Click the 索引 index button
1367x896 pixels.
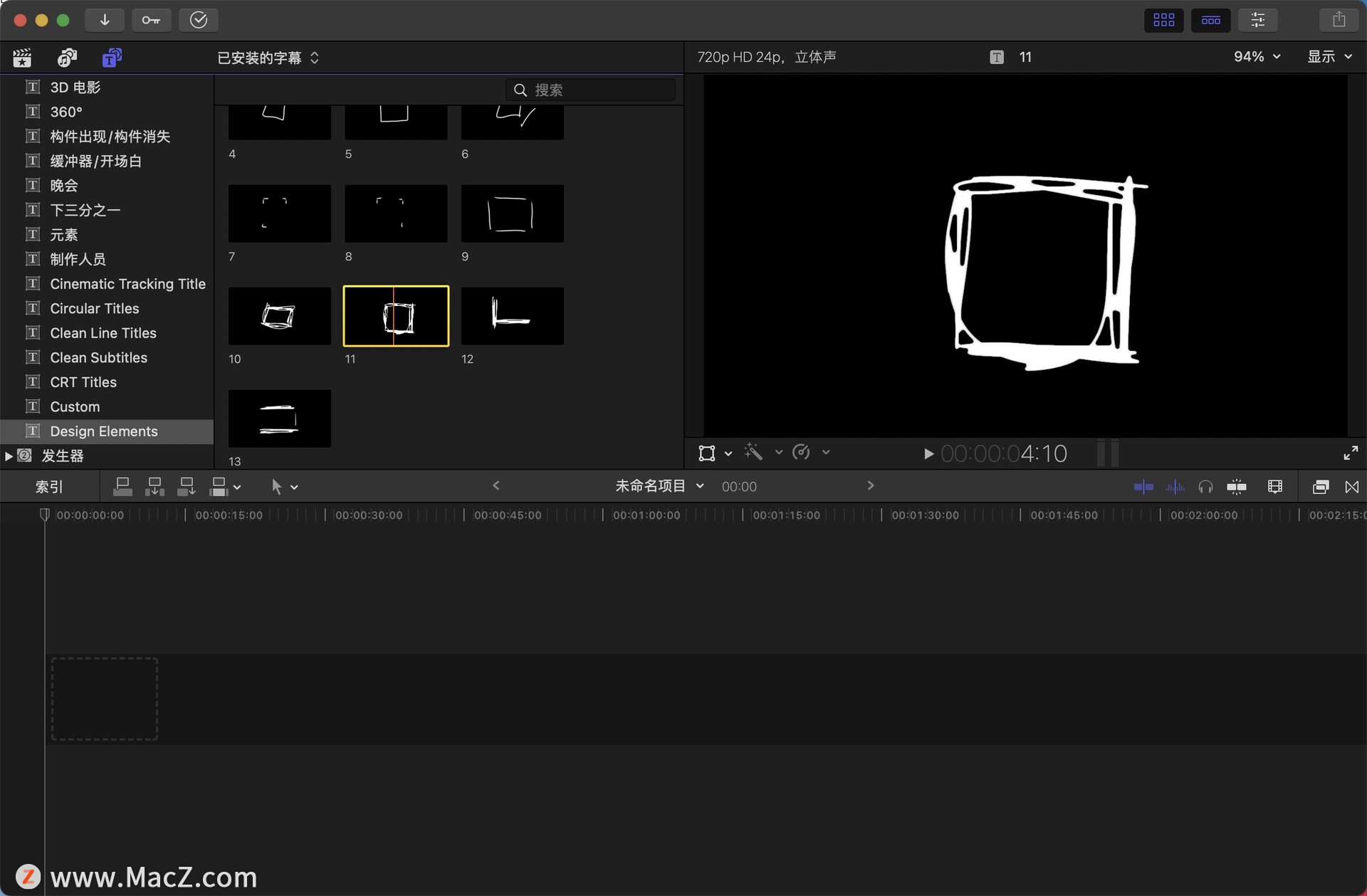click(x=49, y=487)
